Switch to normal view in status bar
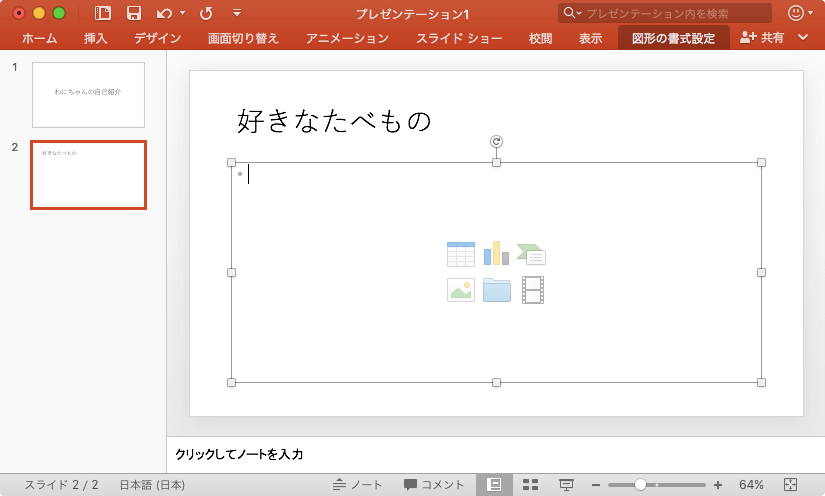This screenshot has width=825, height=496. 494,484
